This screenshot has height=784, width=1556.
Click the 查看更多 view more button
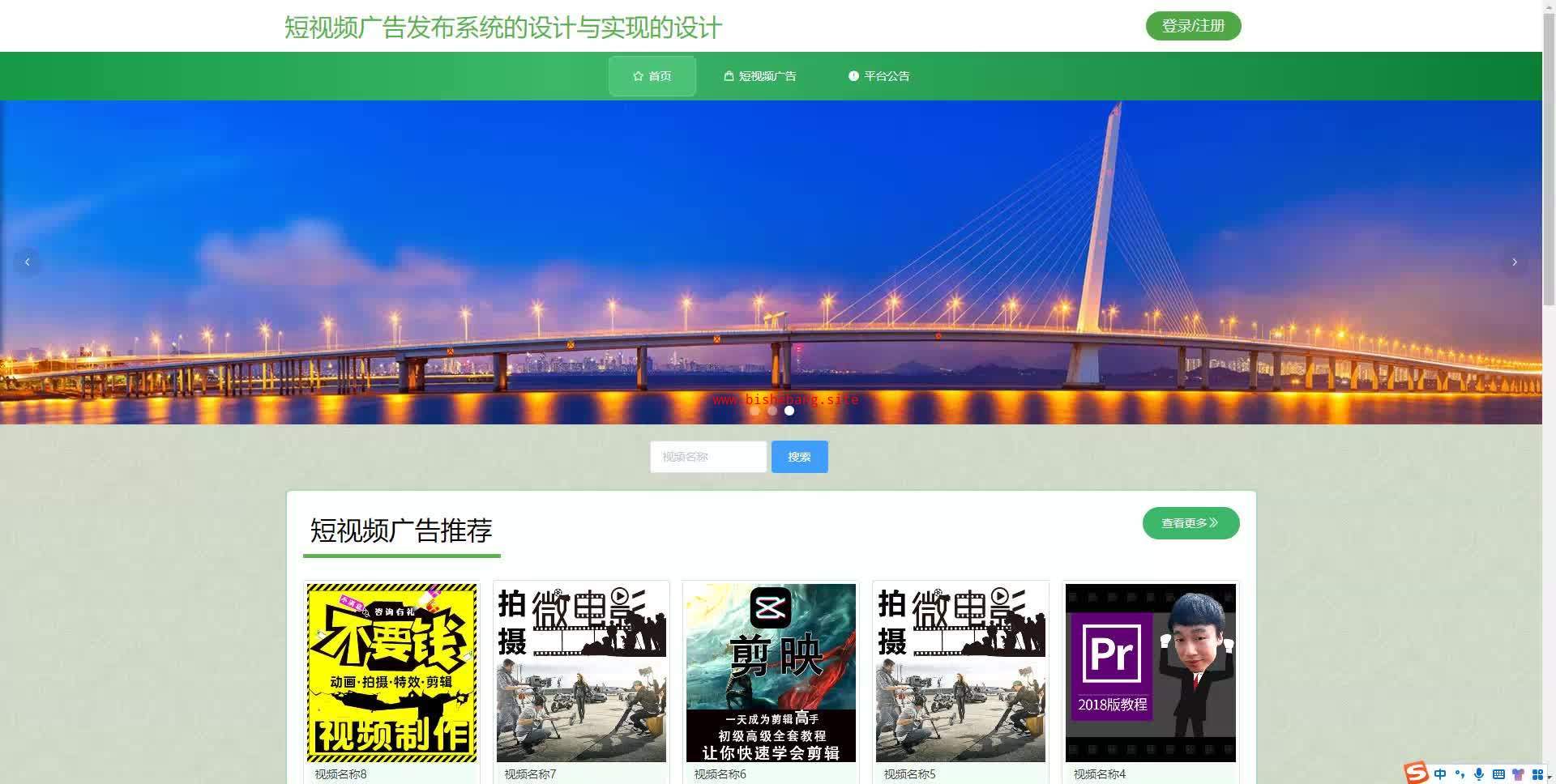pyautogui.click(x=1191, y=523)
